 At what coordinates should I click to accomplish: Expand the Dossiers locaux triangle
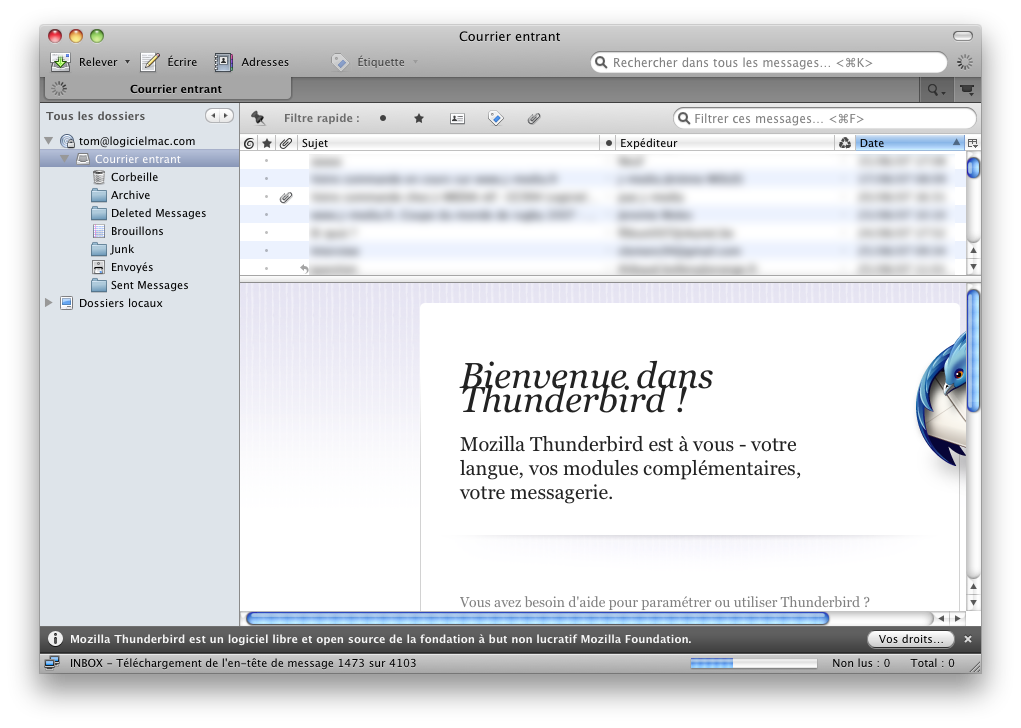pyautogui.click(x=49, y=303)
